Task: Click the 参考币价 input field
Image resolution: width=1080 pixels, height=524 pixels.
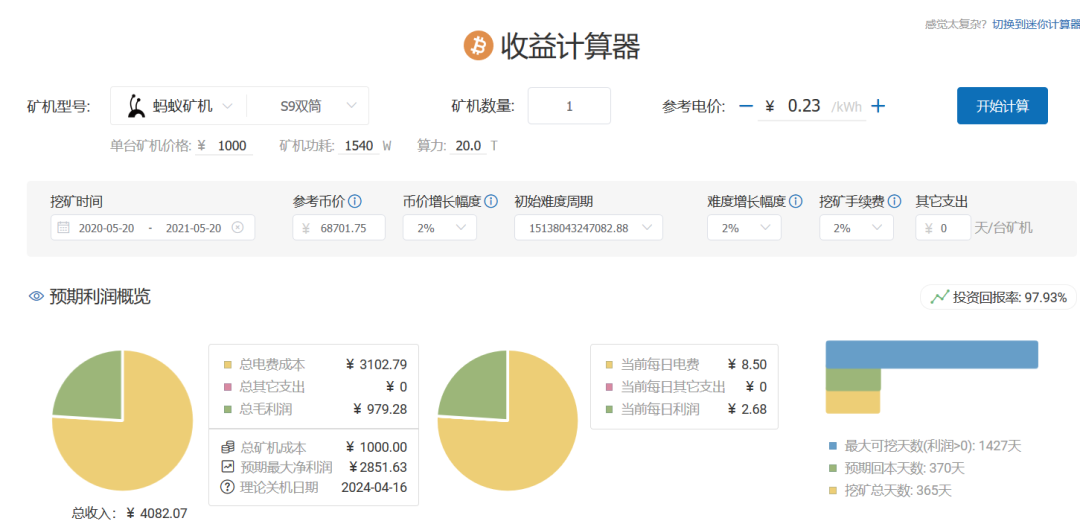Action: click(x=339, y=228)
